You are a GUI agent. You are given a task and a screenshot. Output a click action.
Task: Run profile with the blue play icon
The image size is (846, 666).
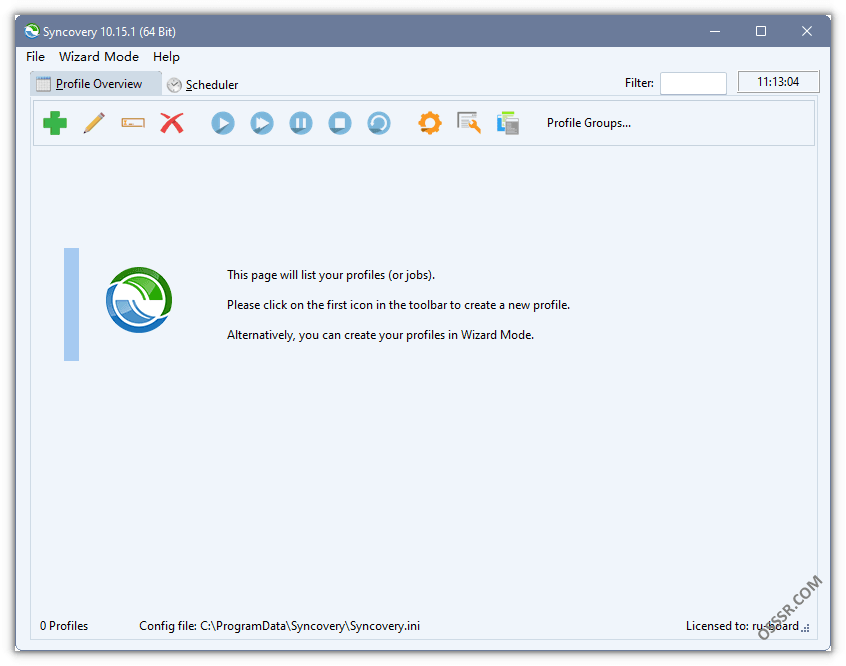[x=223, y=123]
